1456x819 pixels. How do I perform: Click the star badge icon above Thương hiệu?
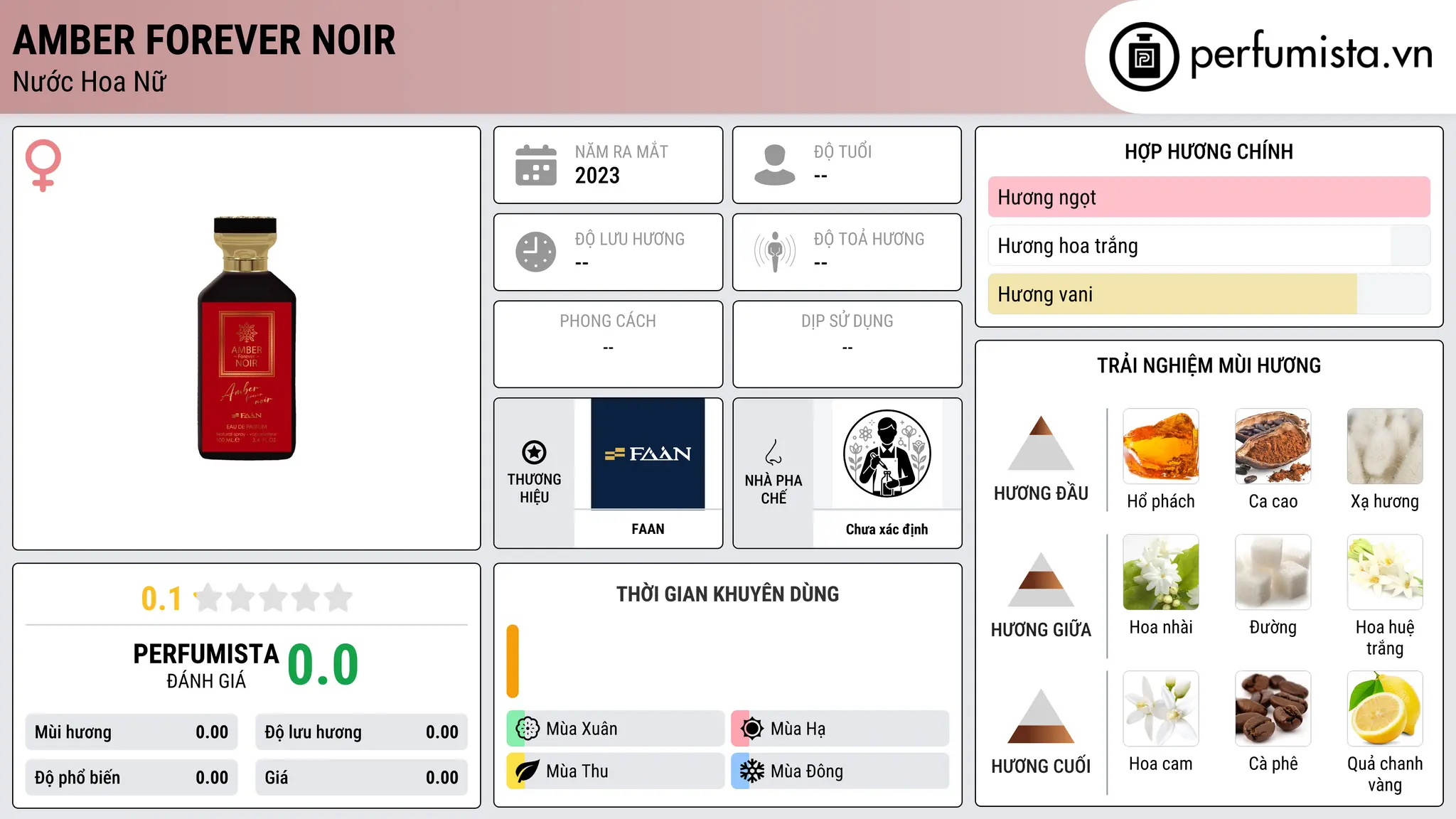534,452
